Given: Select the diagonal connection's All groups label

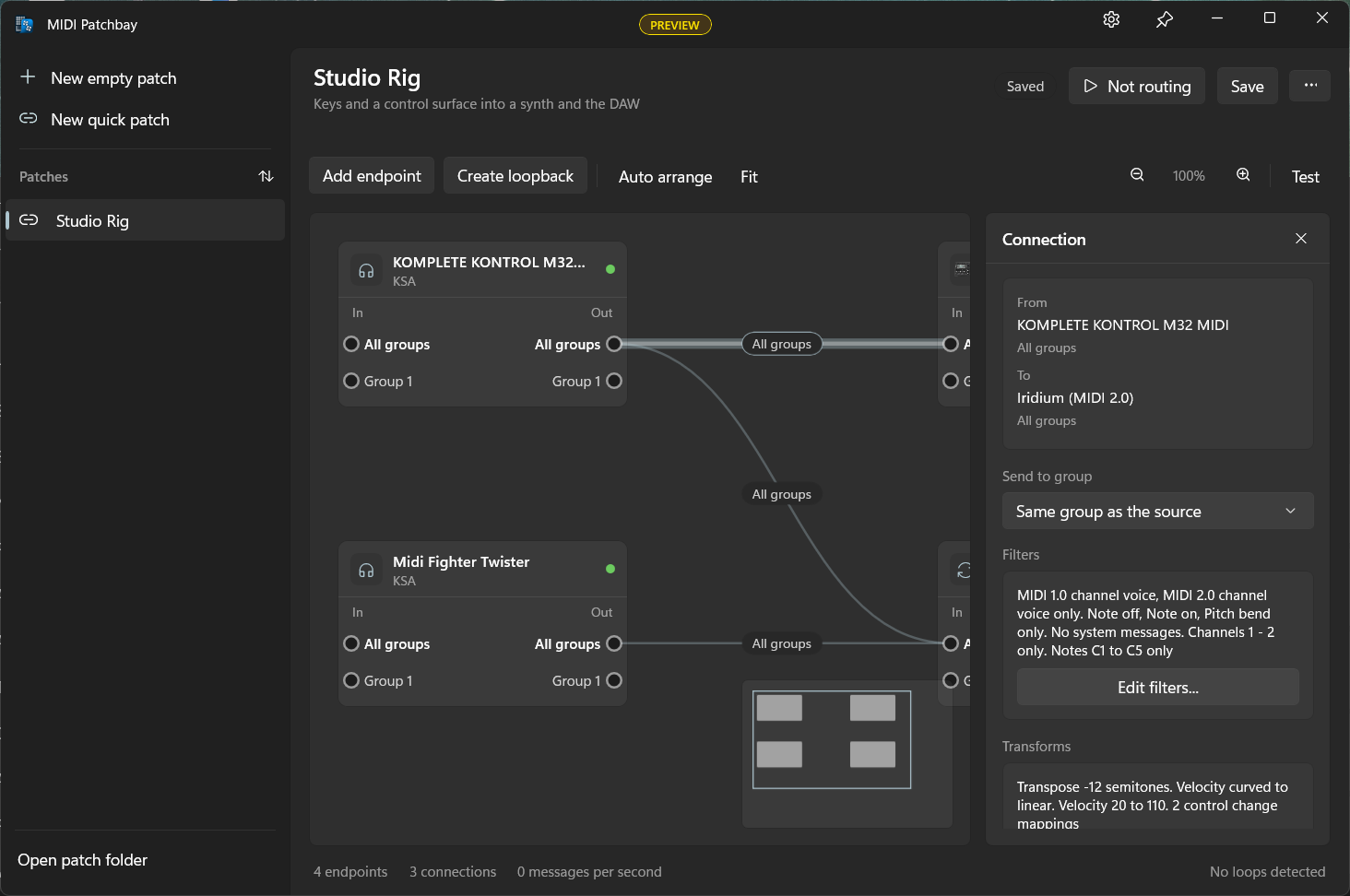Looking at the screenshot, I should click(782, 494).
